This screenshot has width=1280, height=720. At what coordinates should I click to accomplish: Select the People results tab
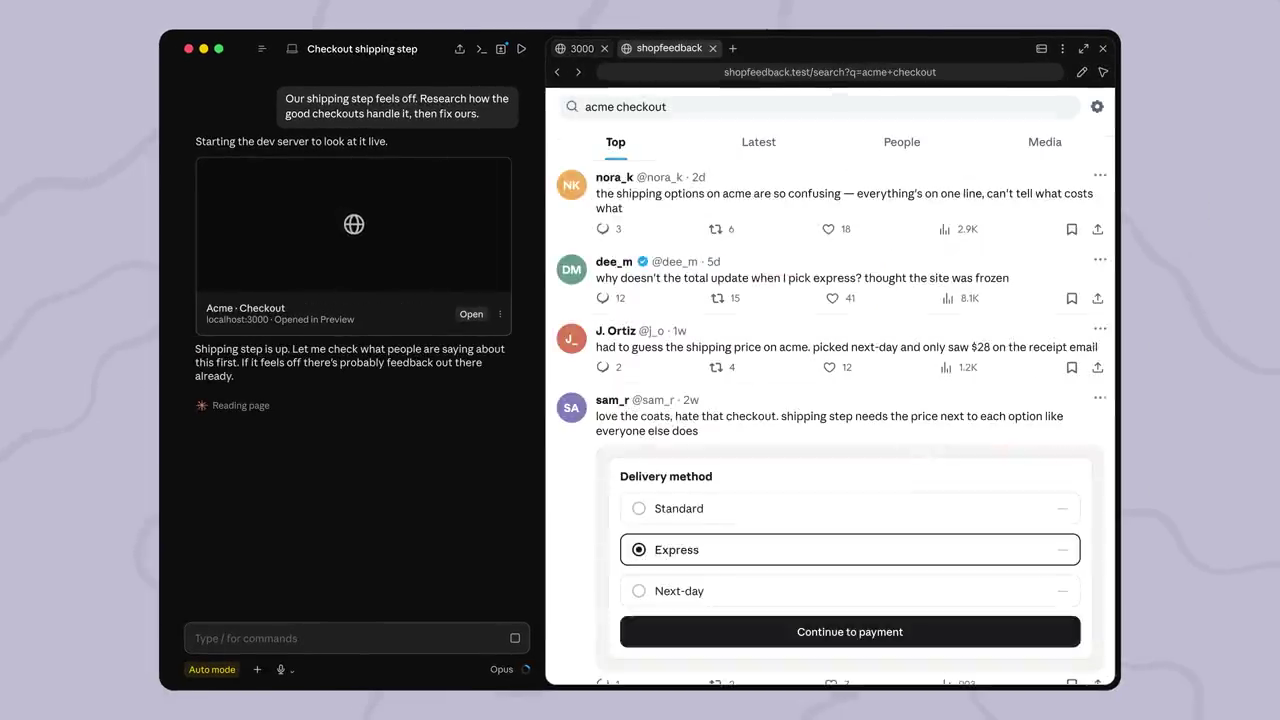[x=902, y=142]
